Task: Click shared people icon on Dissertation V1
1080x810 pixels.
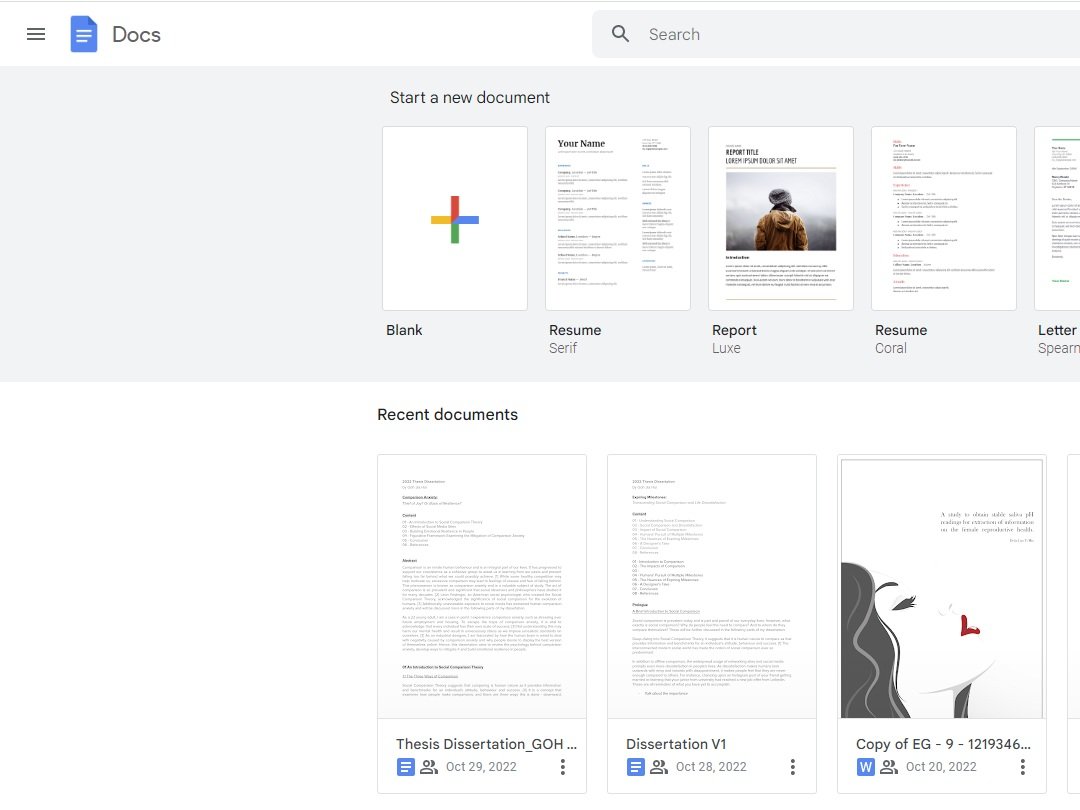Action: (x=659, y=767)
